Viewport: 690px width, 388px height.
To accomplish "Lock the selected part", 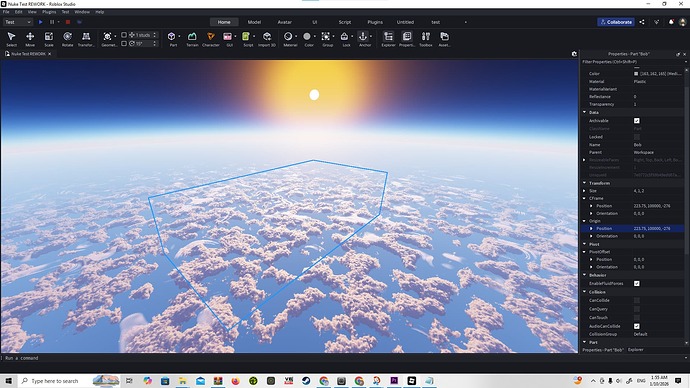I will 345,39.
